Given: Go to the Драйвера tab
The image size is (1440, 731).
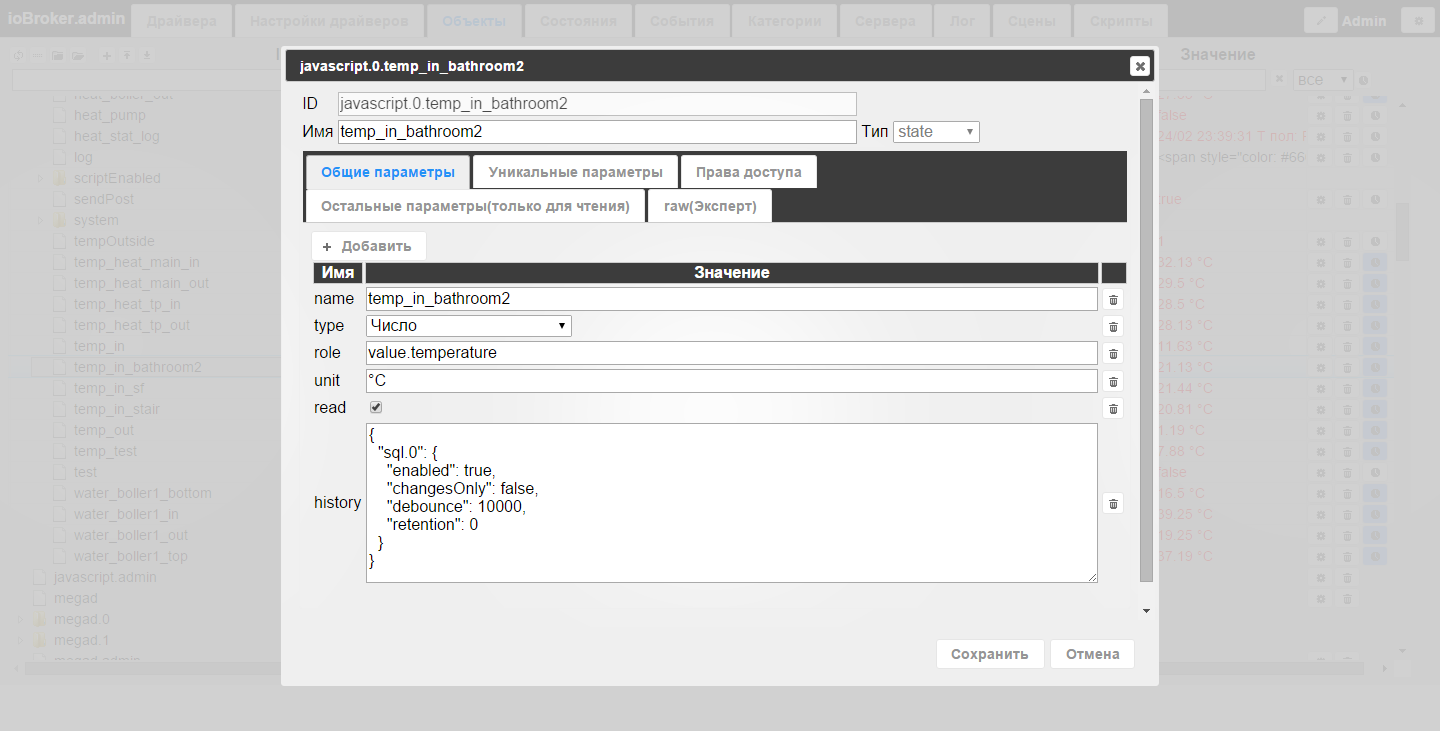Looking at the screenshot, I should pos(181,21).
